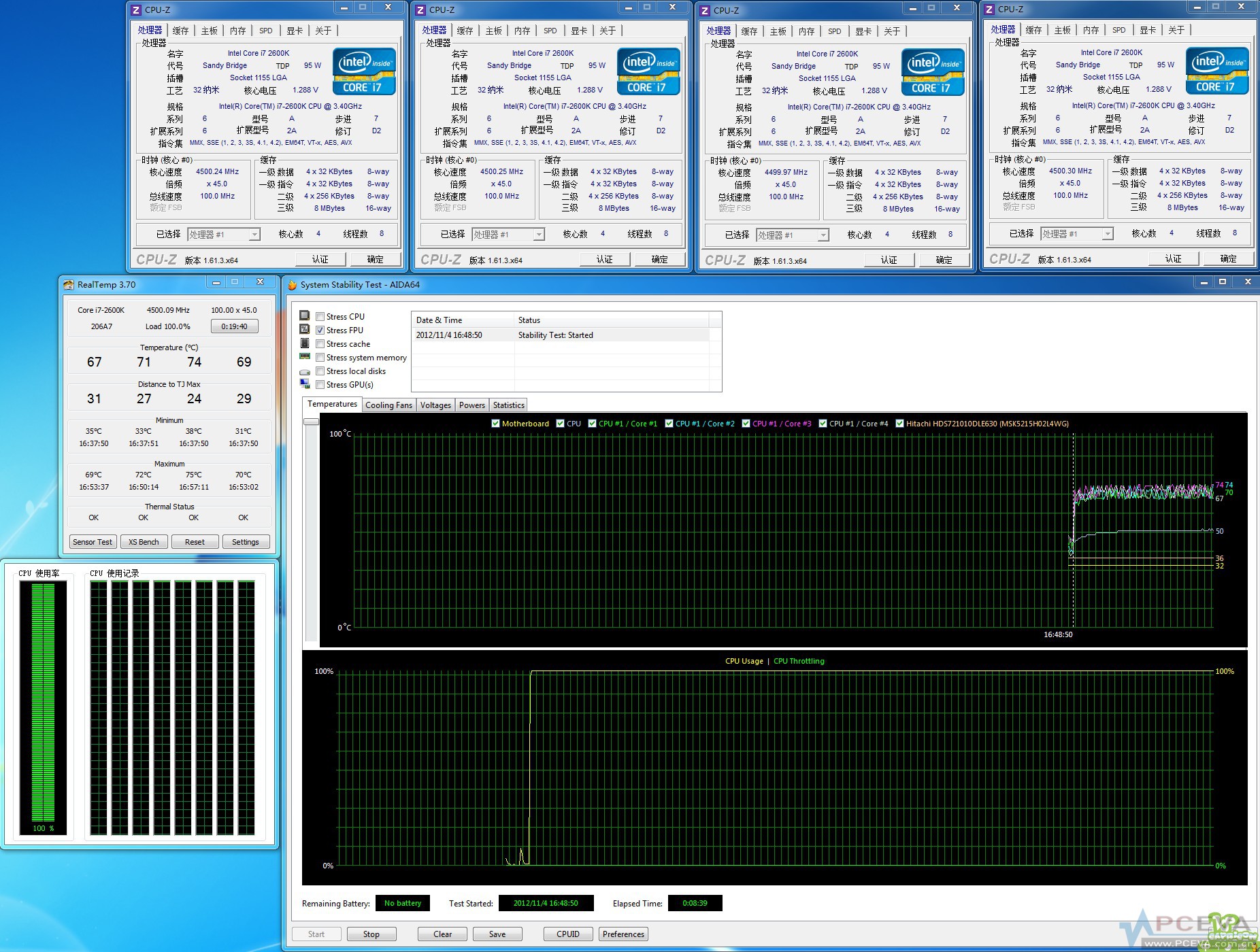Click the Stress cache chip icon
1260x952 pixels.
[305, 343]
